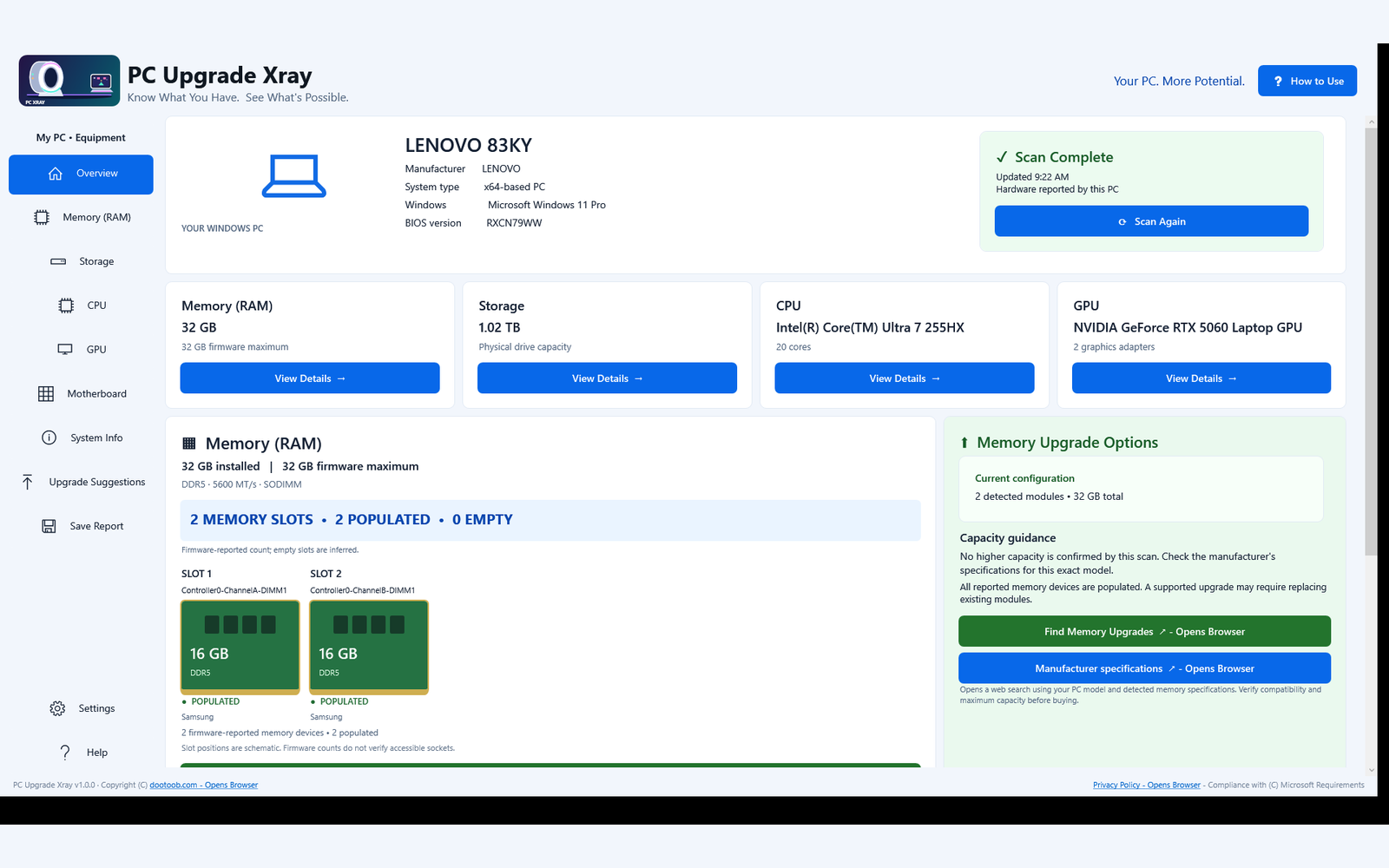The width and height of the screenshot is (1389, 868).
Task: Click Find Memory Upgrades button
Action: coord(1144,632)
